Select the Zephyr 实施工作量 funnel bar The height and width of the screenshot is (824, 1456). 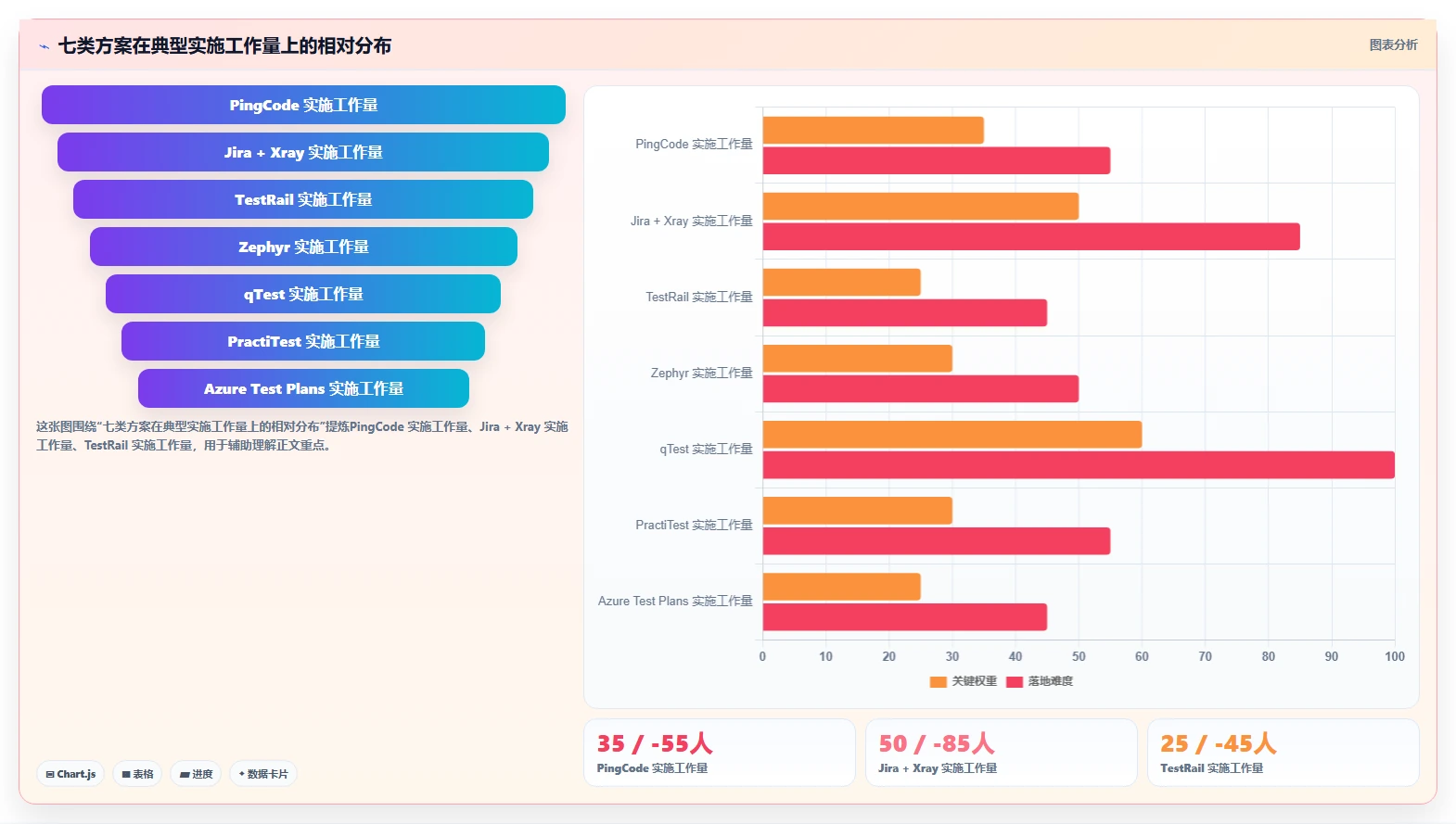click(303, 247)
